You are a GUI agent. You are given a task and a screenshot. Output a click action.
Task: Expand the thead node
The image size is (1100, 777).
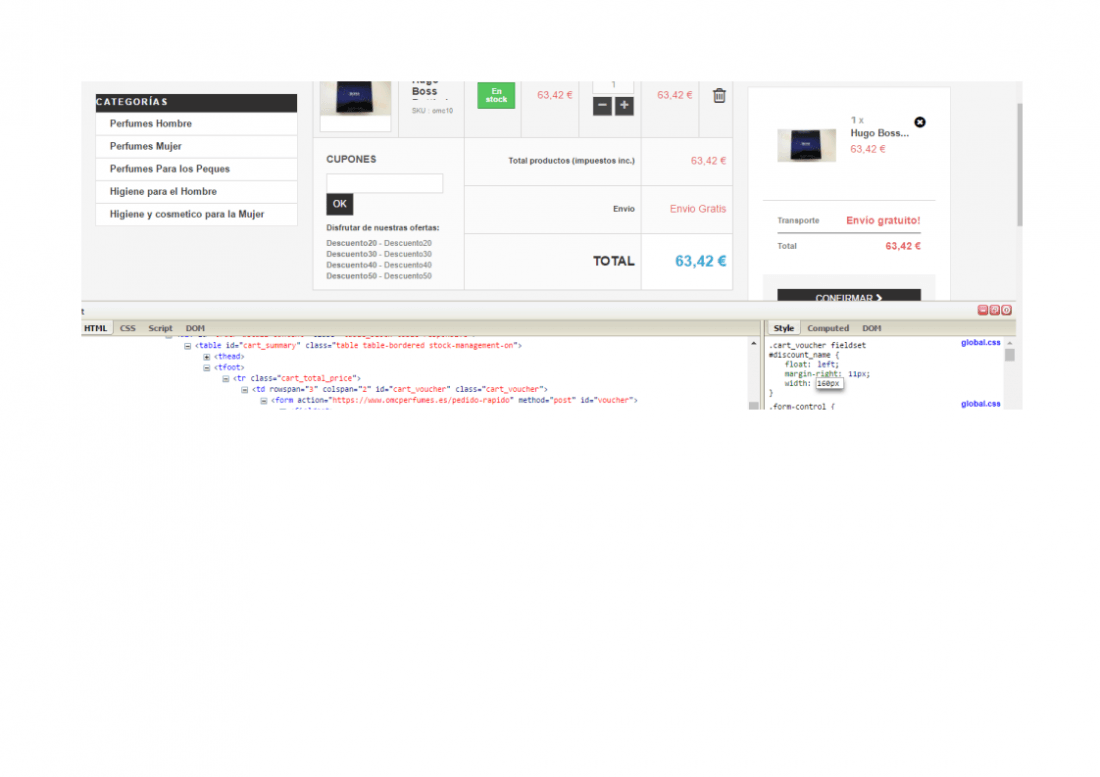tap(206, 357)
